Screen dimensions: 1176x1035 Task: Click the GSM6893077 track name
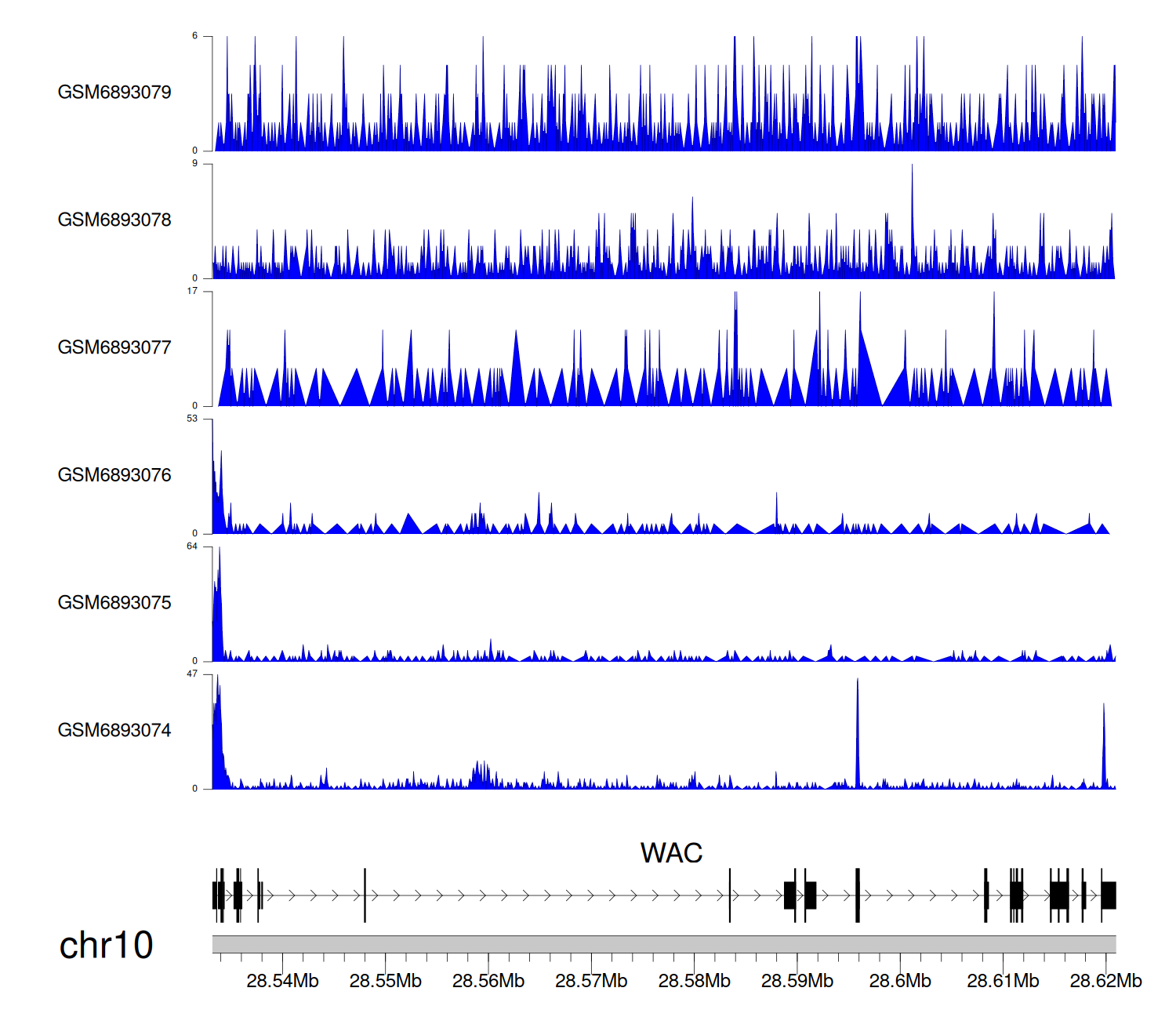click(114, 348)
